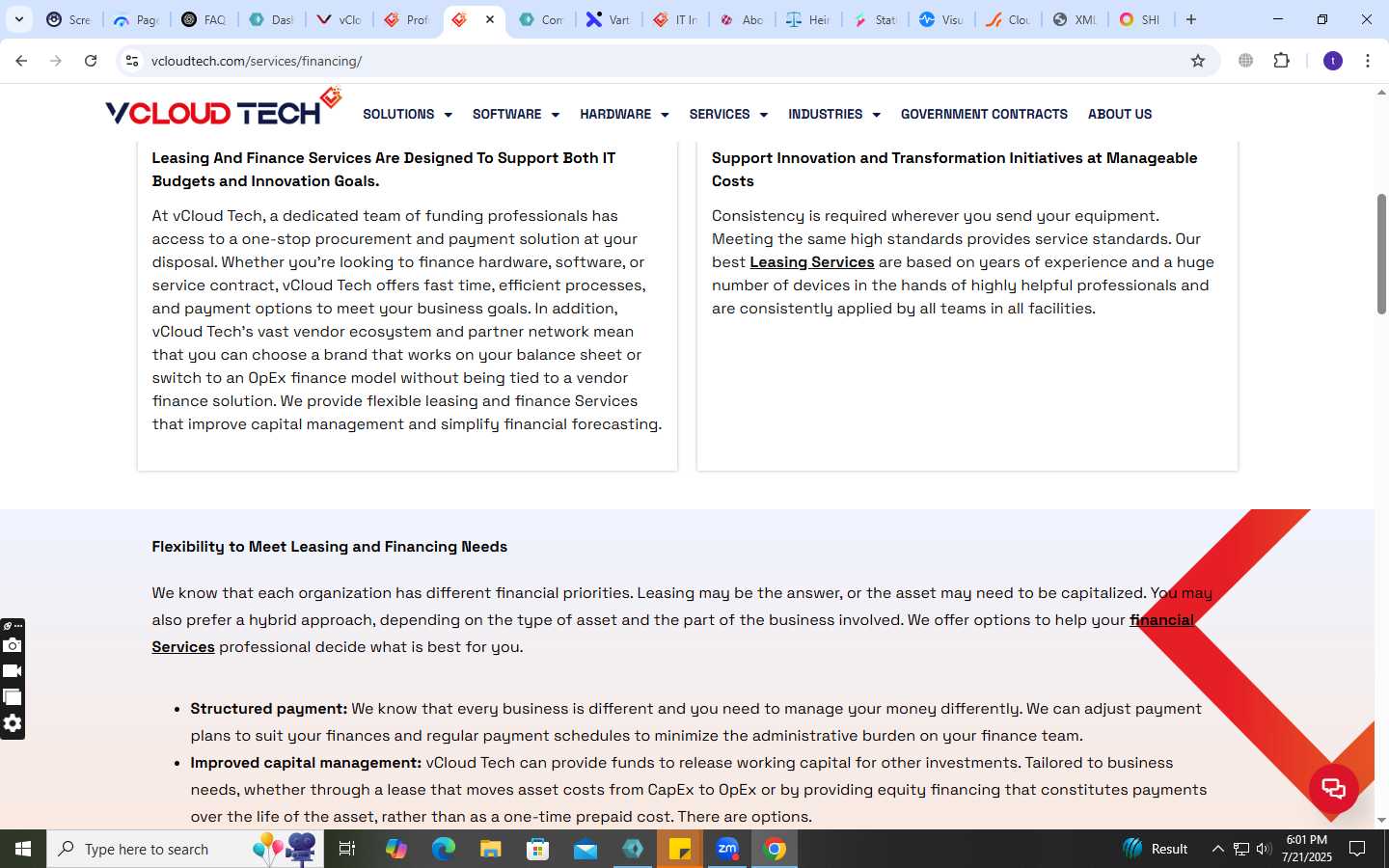Click the page vertical scrollbar thumb
1389x868 pixels.
point(1381,254)
